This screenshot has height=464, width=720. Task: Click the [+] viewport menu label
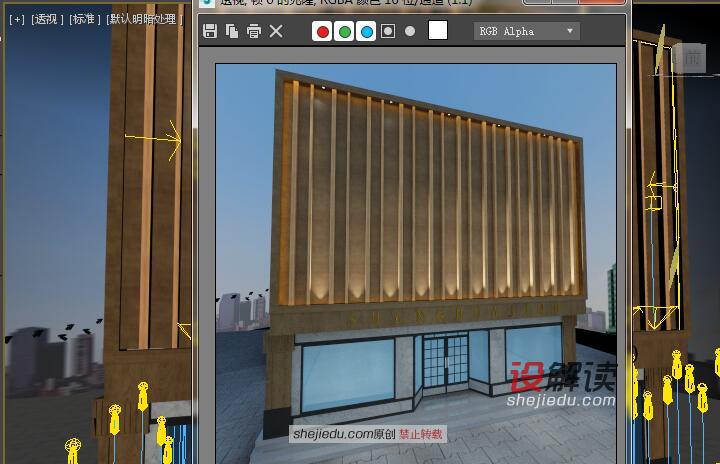click(17, 19)
